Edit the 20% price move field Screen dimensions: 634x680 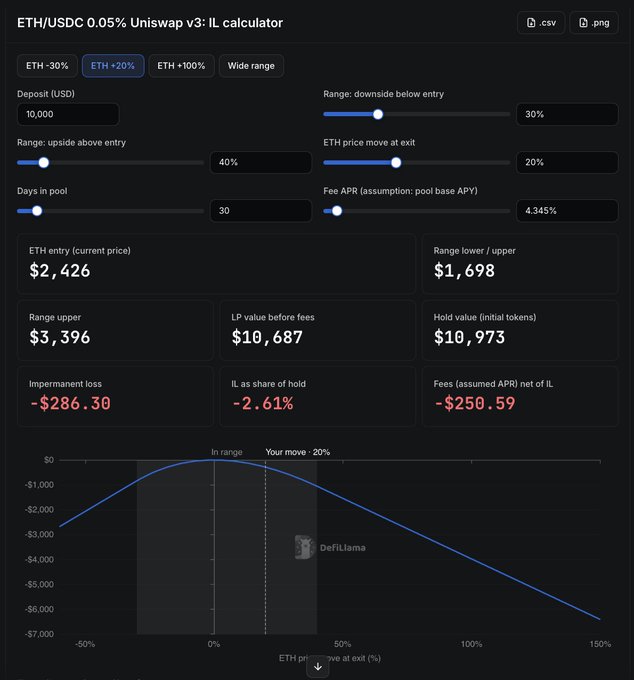[567, 163]
